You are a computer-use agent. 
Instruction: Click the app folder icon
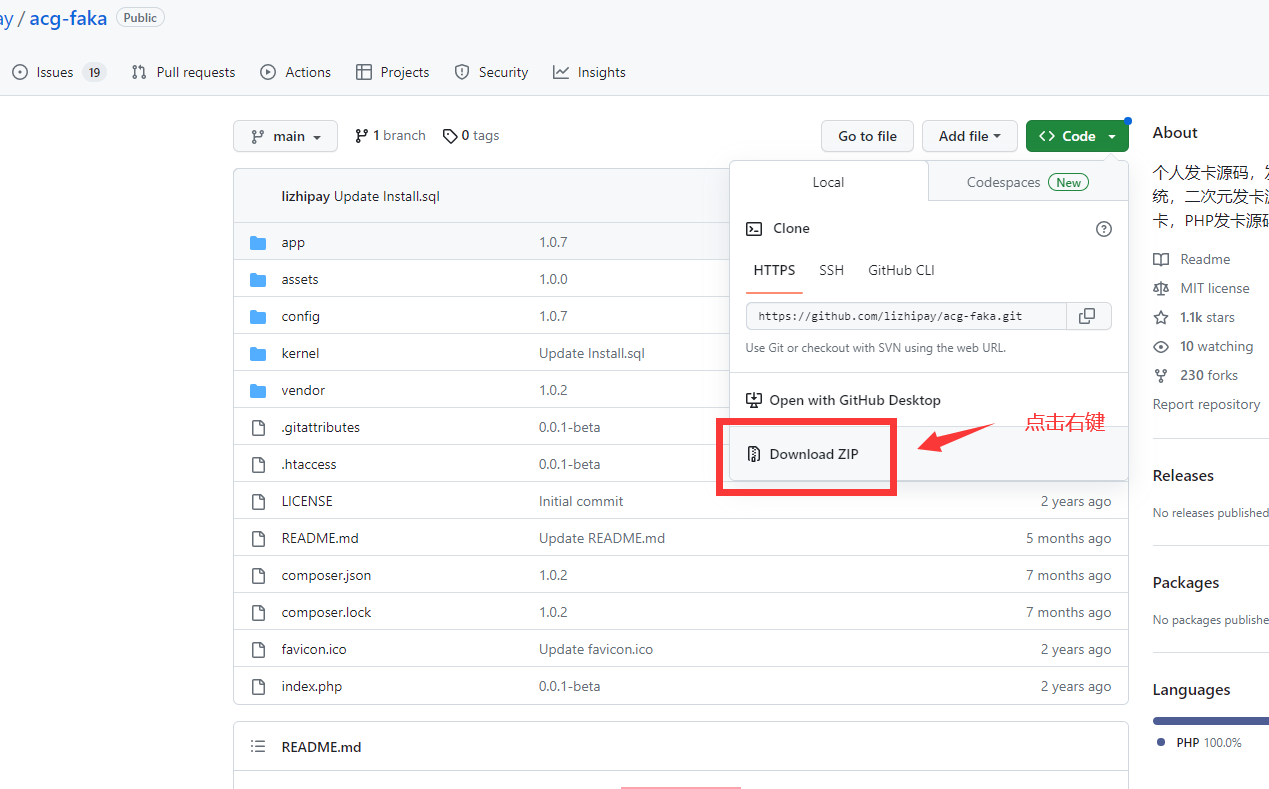point(259,243)
